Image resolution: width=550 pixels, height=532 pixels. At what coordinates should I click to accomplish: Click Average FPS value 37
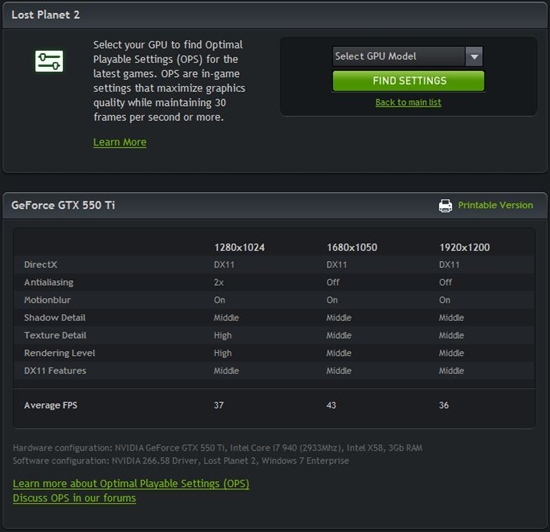pos(219,405)
